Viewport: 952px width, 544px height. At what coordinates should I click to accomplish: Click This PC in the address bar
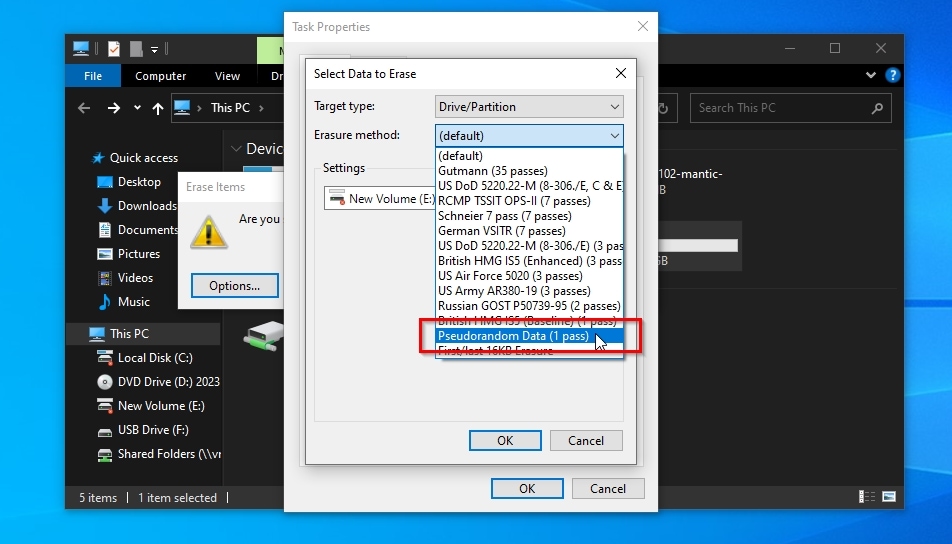(230, 108)
